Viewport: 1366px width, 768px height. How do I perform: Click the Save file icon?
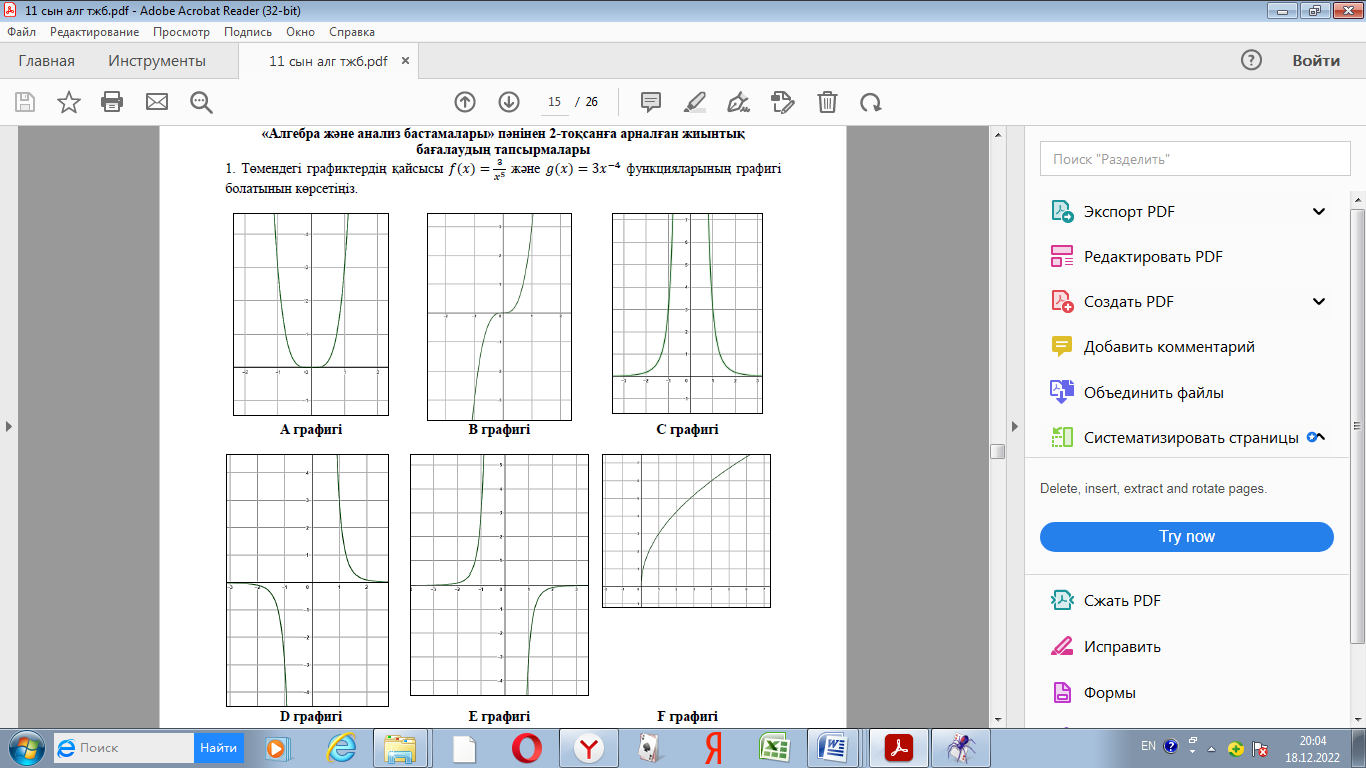(25, 101)
